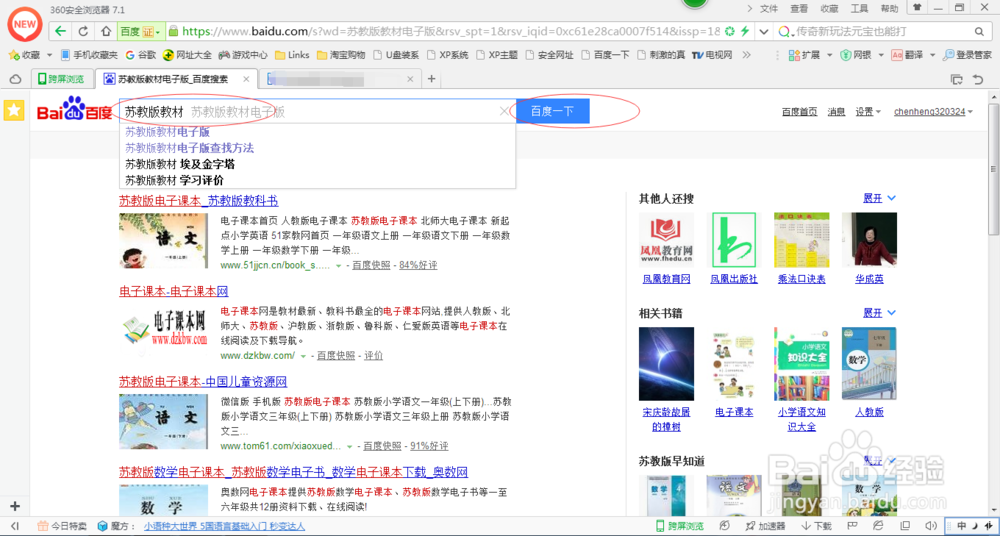Open the 文件 menu
Viewport: 1000px width, 536px height.
(769, 8)
